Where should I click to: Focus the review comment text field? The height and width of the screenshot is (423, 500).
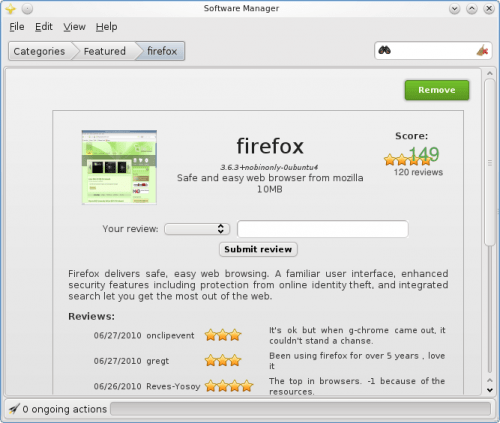[x=323, y=229]
